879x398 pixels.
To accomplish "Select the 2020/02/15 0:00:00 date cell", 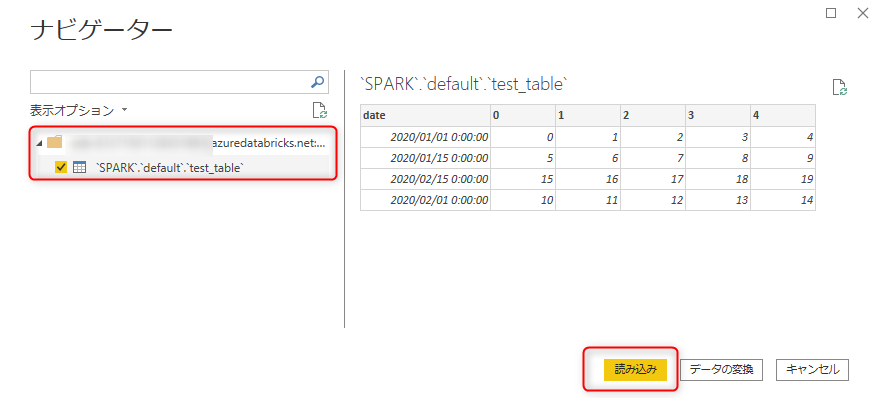I will click(x=425, y=179).
